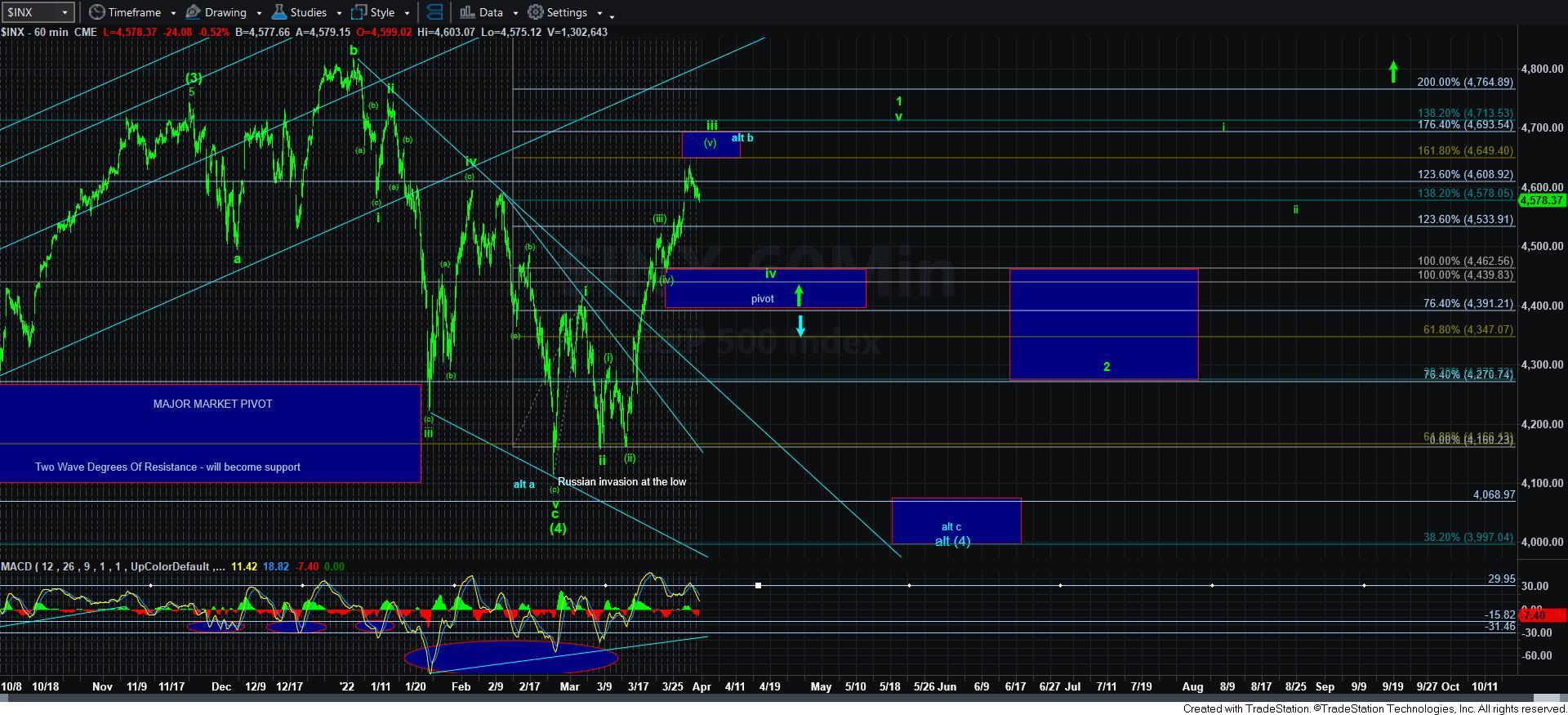This screenshot has width=1568, height=715.
Task: Expand the Style dropdown arrow
Action: coord(407,13)
